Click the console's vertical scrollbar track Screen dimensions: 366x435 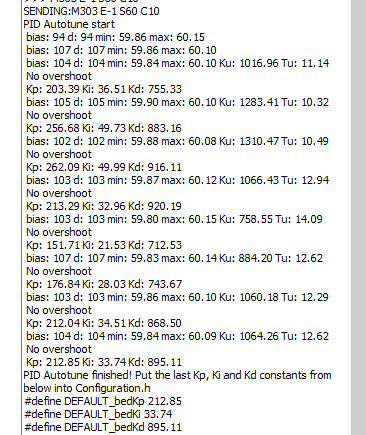361,217
